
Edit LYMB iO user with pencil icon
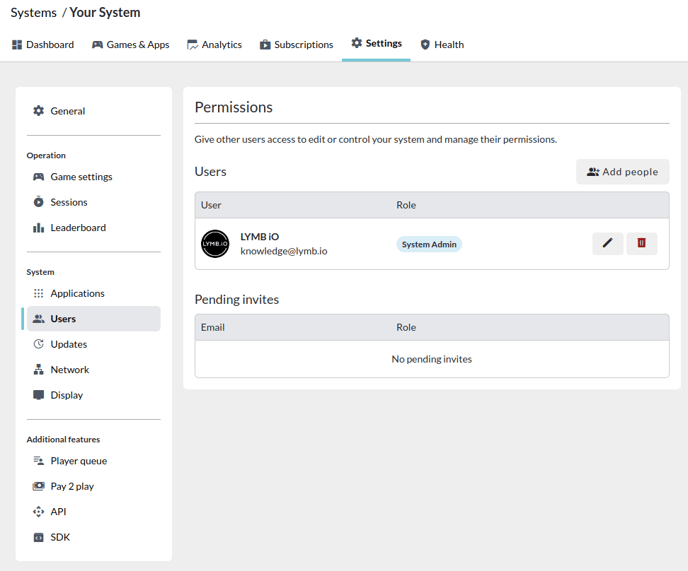608,244
